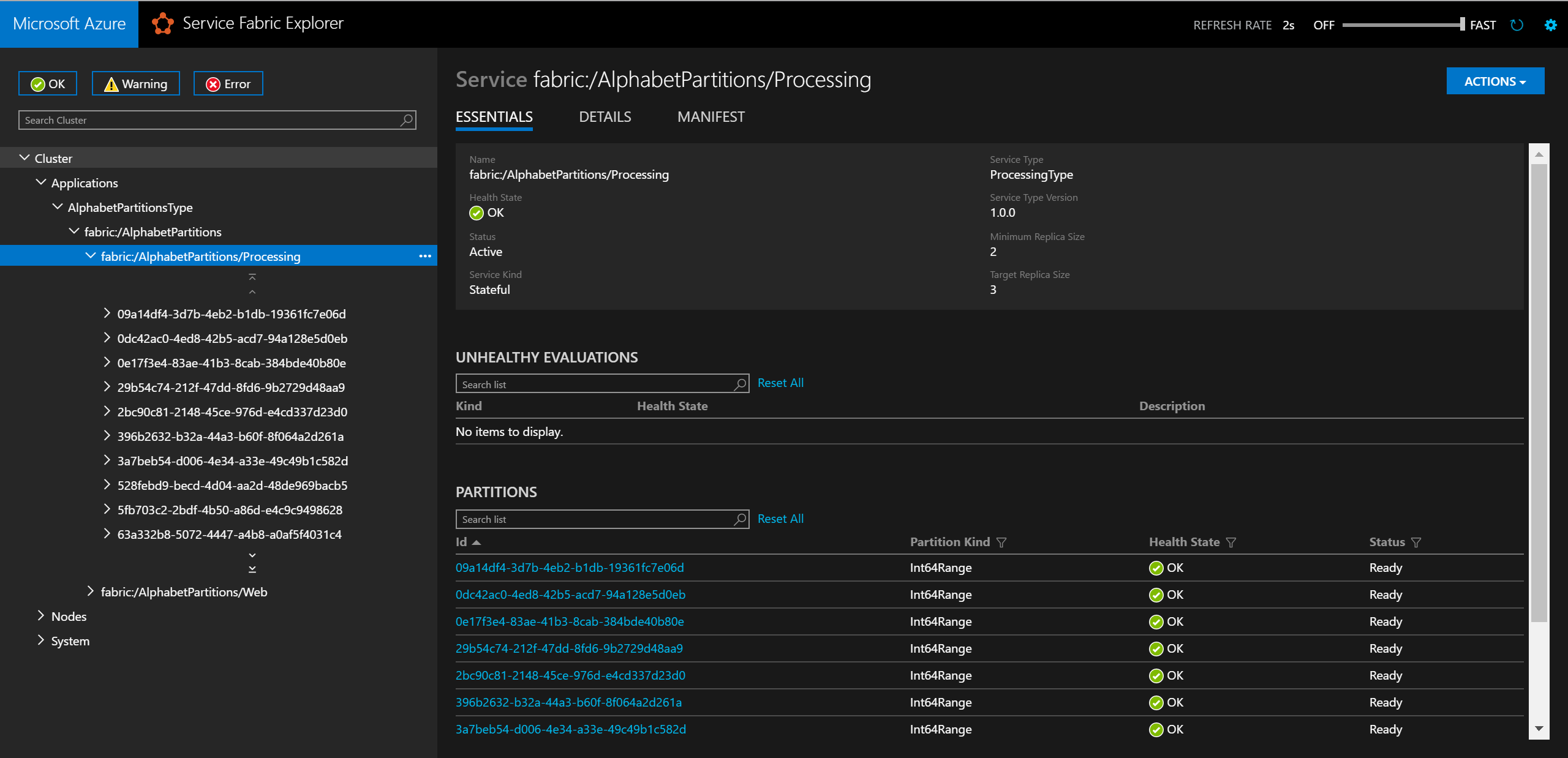Switch to the DETAILS tab
This screenshot has height=758, width=1568.
tap(604, 117)
